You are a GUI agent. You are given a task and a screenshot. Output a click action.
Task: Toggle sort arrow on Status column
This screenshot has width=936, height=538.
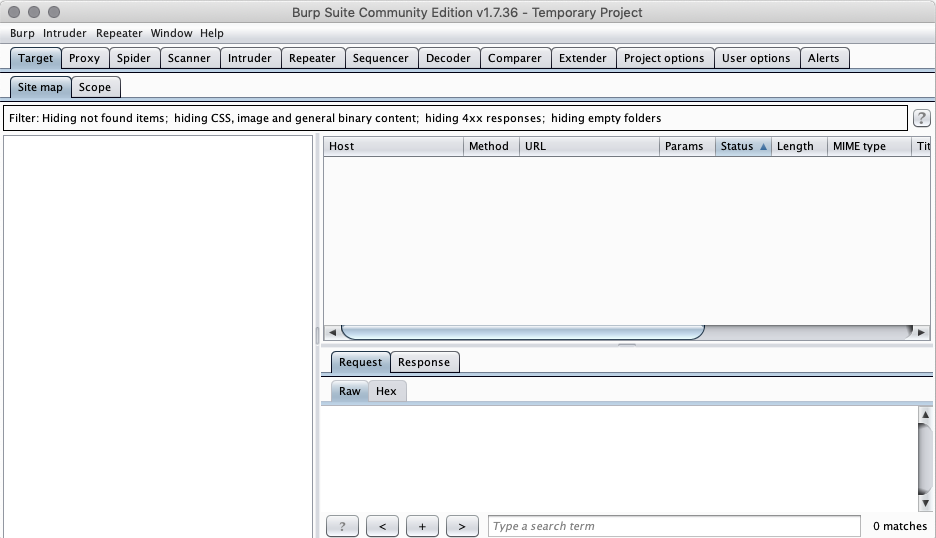click(763, 146)
